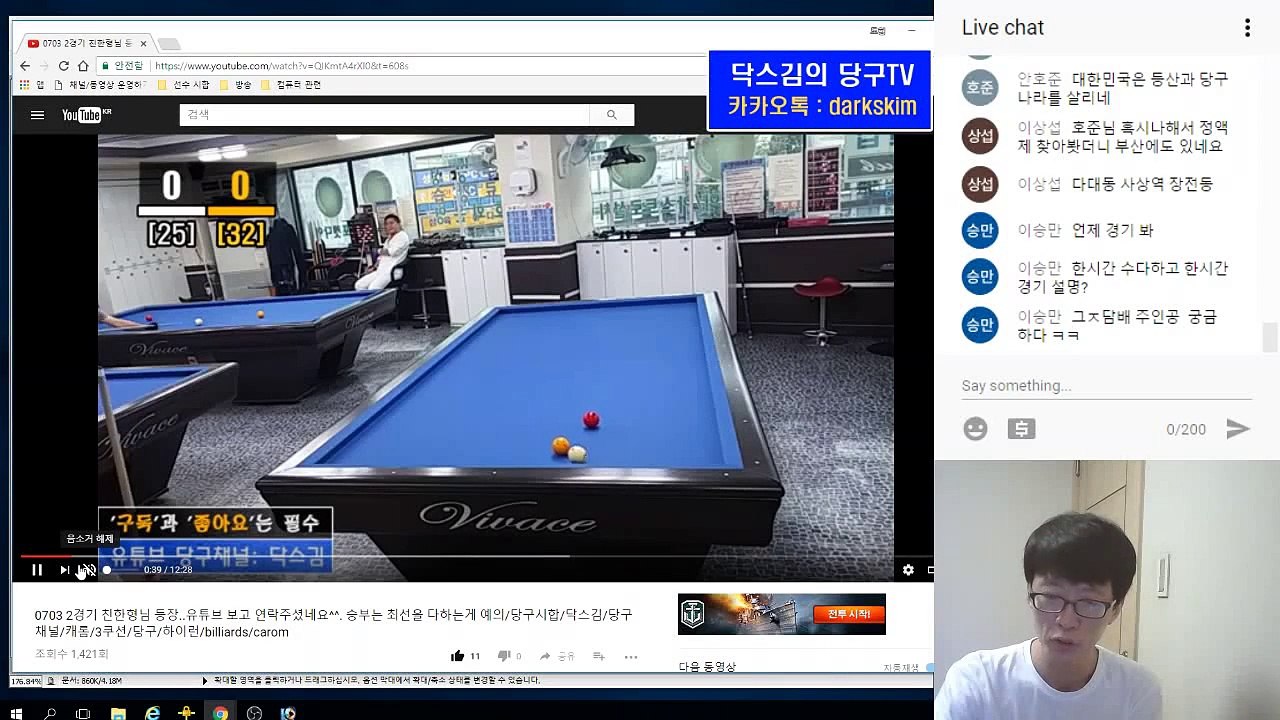Screen dimensions: 1280x720
Task: Click the YouTube search magnifier button
Action: point(611,115)
